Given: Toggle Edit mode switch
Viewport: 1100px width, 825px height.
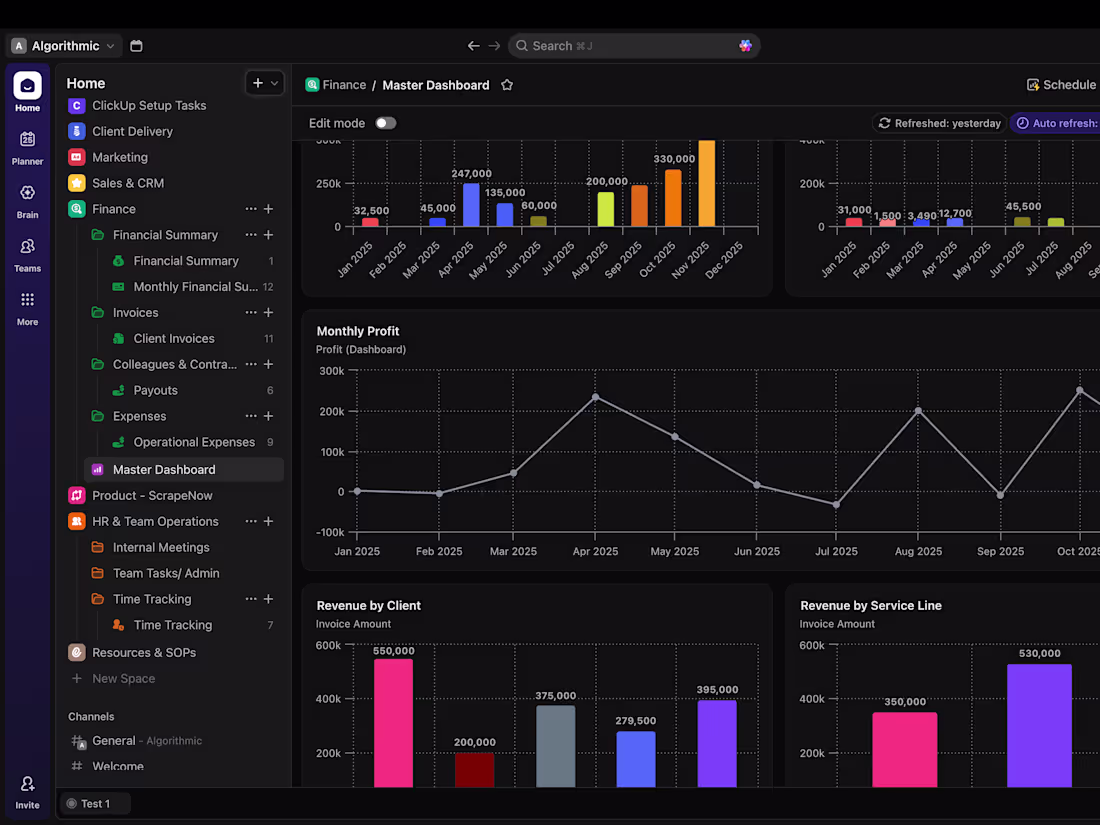Looking at the screenshot, I should click(x=385, y=123).
